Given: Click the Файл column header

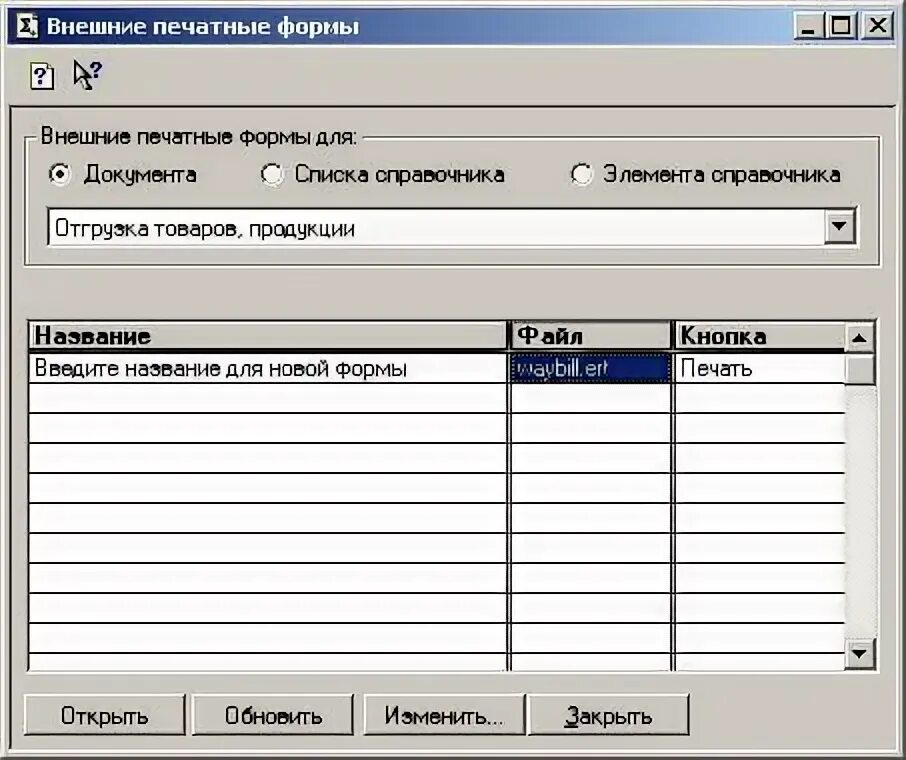Looking at the screenshot, I should [591, 336].
